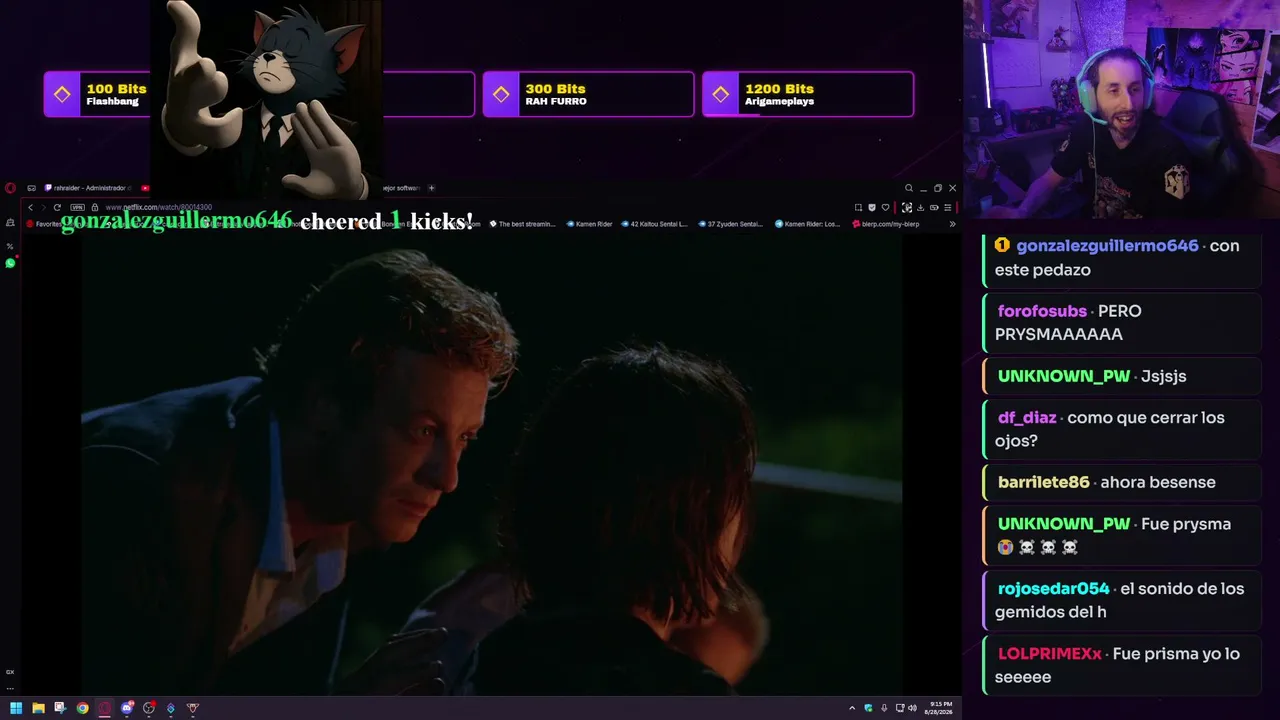Open the '37 Zyuden Sentai...' bookmark
1280x720 pixels.
click(x=731, y=224)
